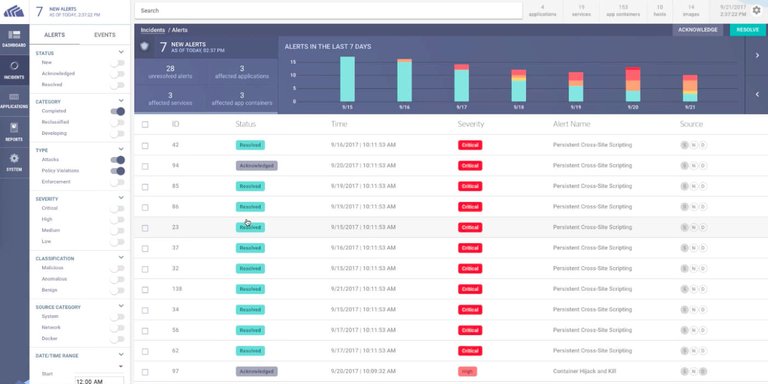The height and width of the screenshot is (384, 768).
Task: Toggle the New status filter
Action: tap(118, 63)
